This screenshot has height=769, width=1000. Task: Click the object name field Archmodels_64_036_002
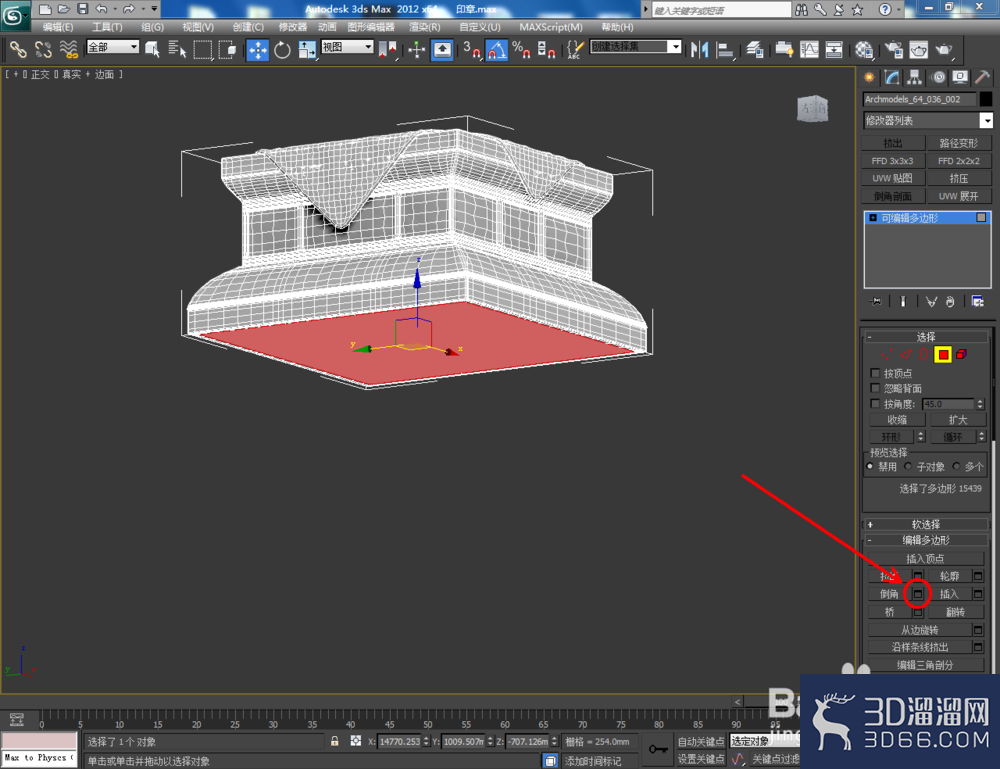[x=919, y=99]
